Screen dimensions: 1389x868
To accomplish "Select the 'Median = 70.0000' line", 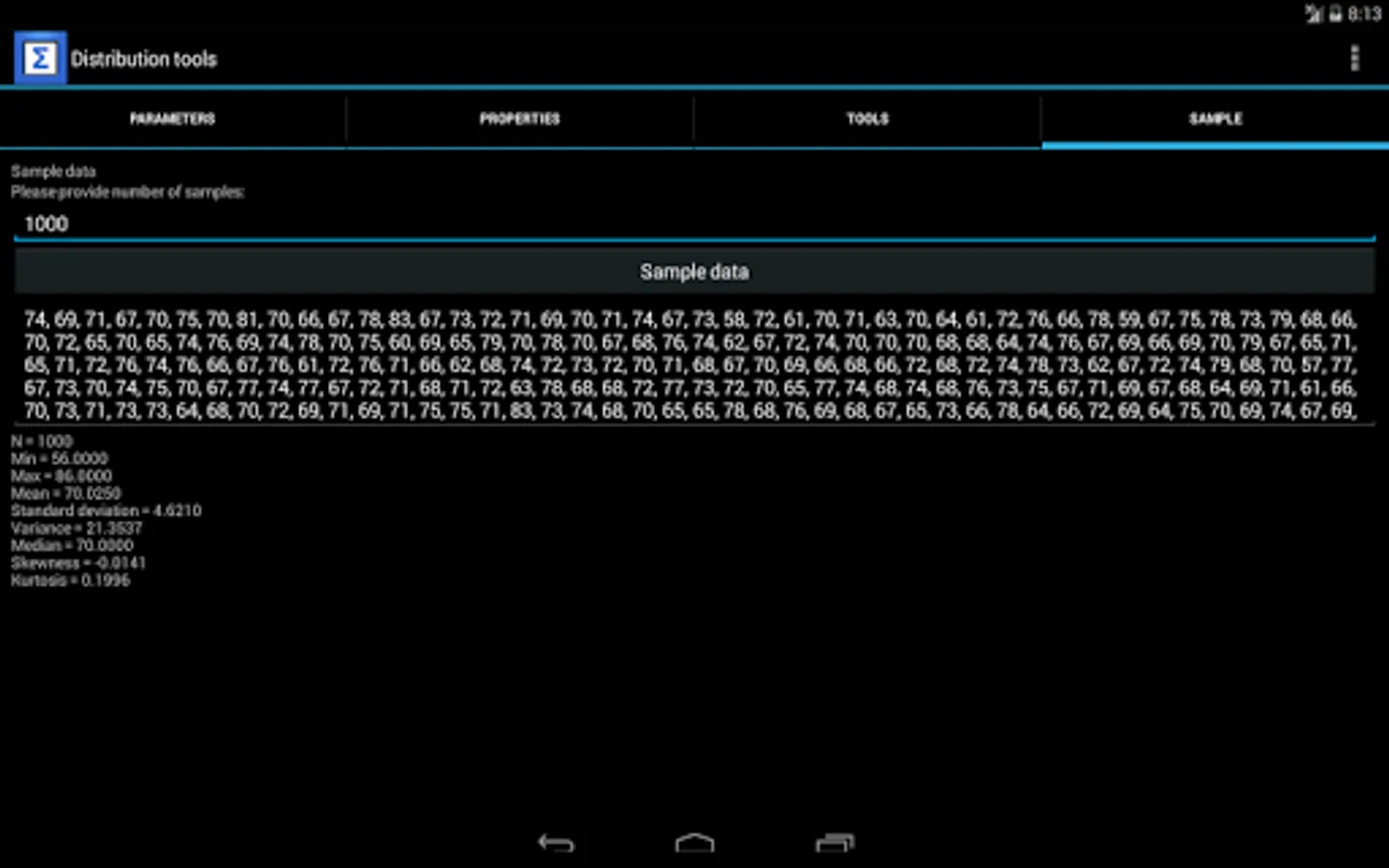I will click(72, 545).
